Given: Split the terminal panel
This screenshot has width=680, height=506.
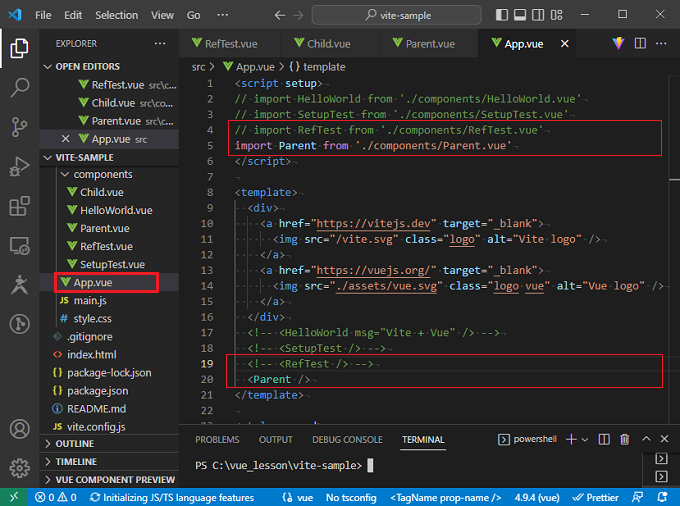Looking at the screenshot, I should pos(604,439).
